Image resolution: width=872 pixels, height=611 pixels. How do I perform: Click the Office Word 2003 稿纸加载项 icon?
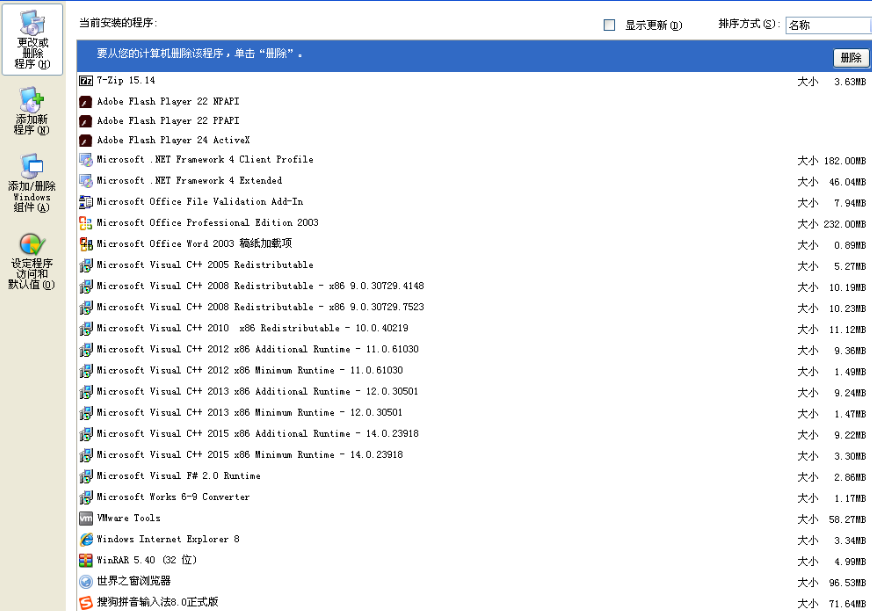(86, 245)
